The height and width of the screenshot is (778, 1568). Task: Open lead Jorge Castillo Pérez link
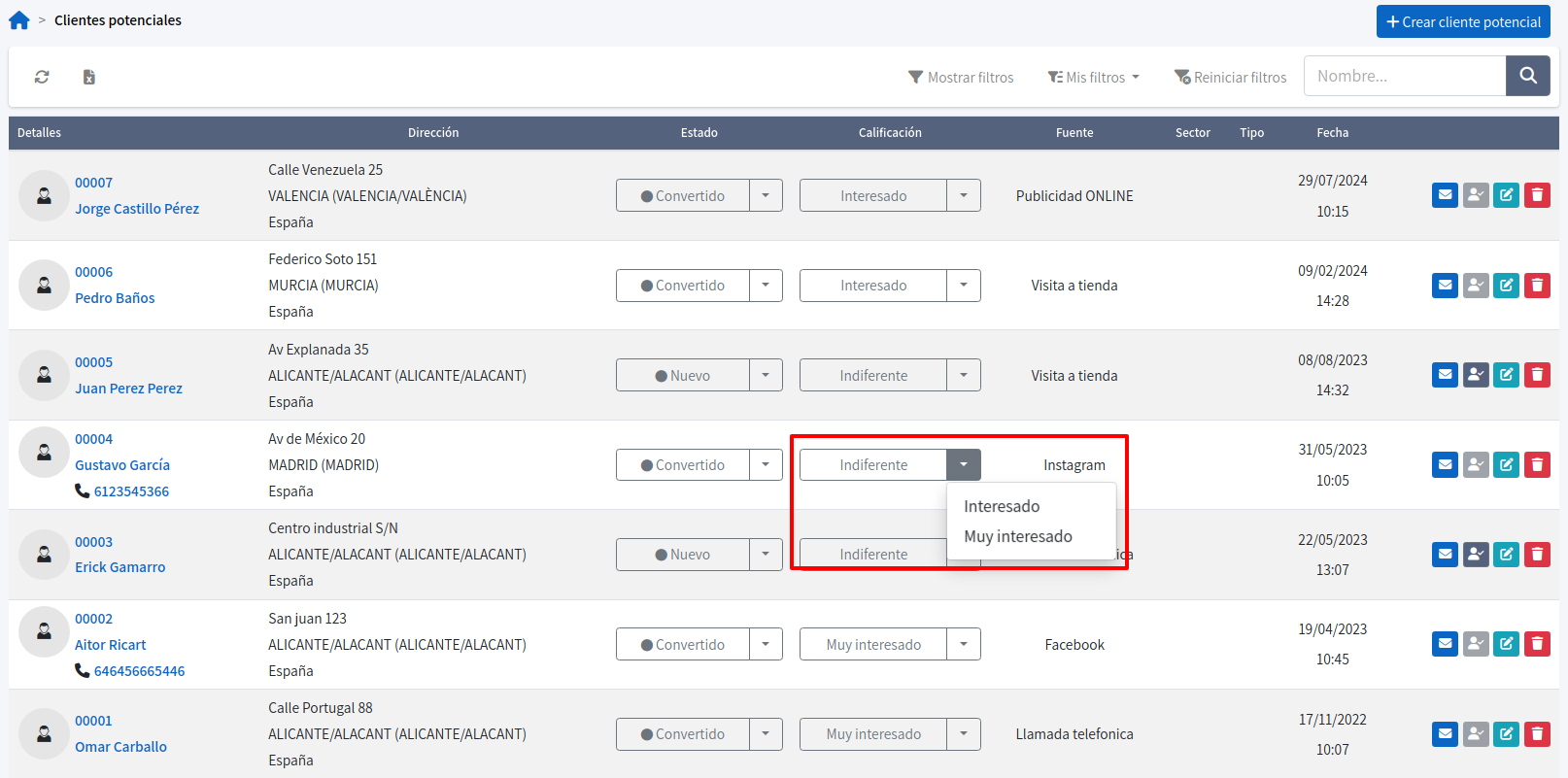[137, 209]
